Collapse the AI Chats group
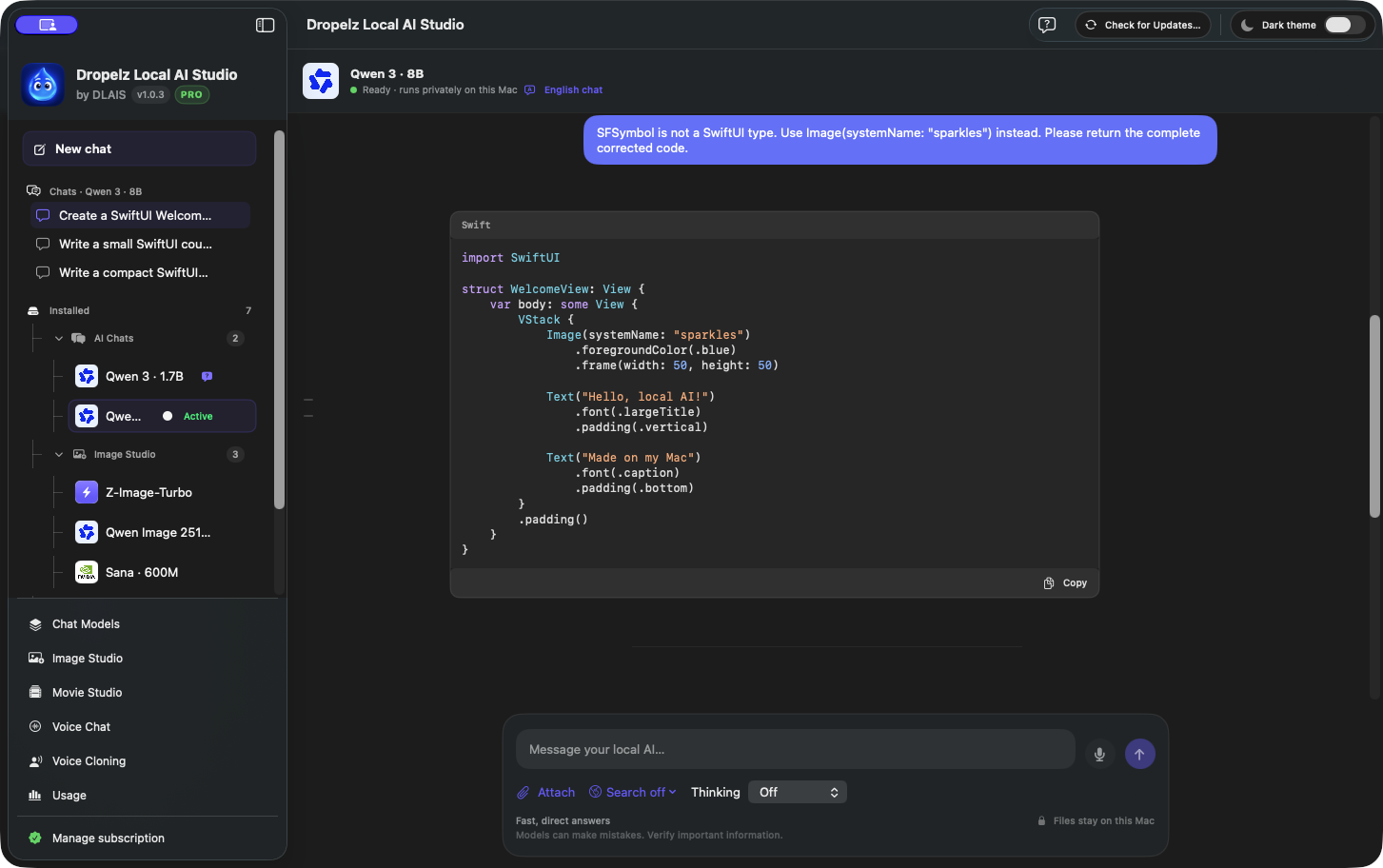This screenshot has height=868, width=1383. coord(59,338)
